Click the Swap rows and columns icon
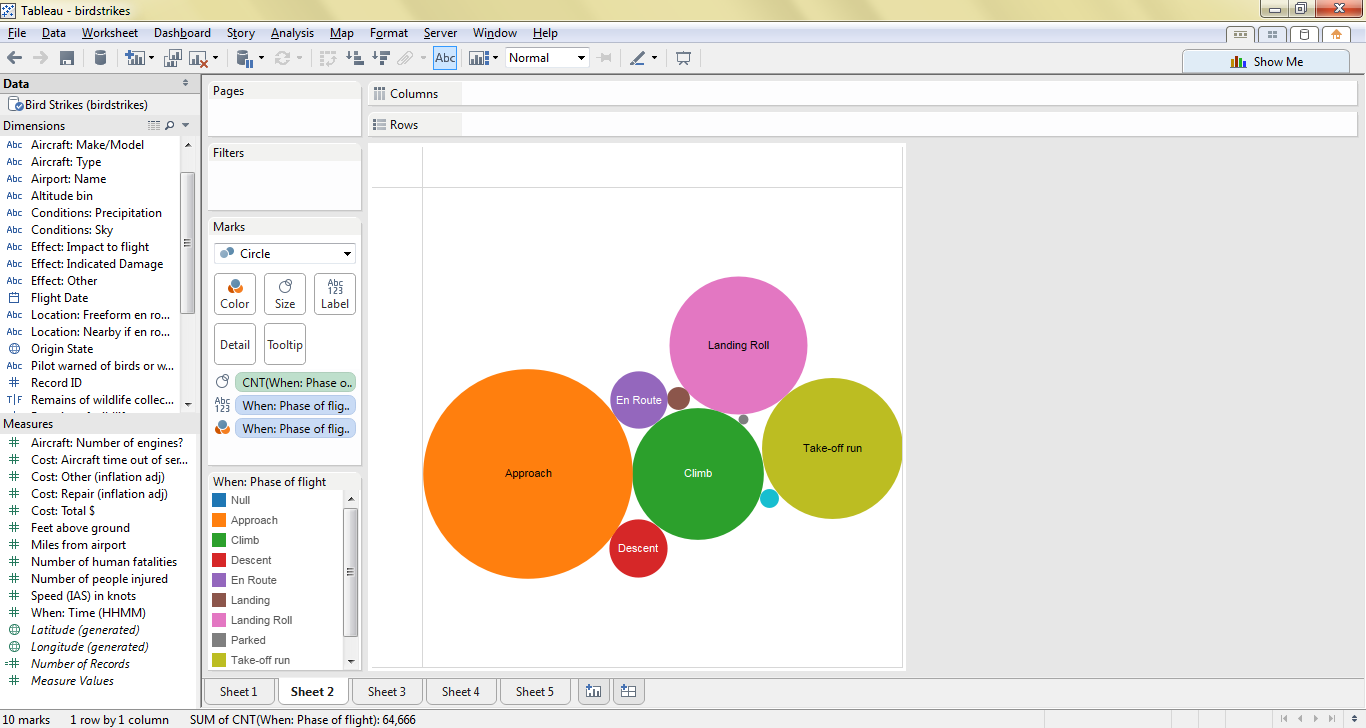This screenshot has width=1366, height=728. (327, 58)
